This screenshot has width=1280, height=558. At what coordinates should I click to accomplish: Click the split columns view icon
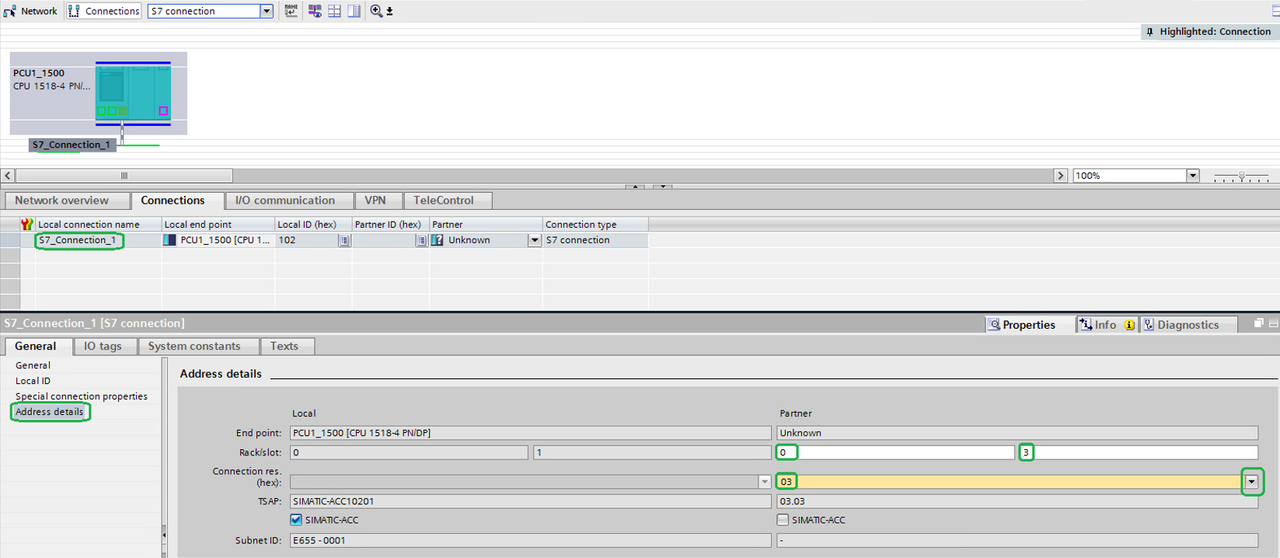(353, 11)
